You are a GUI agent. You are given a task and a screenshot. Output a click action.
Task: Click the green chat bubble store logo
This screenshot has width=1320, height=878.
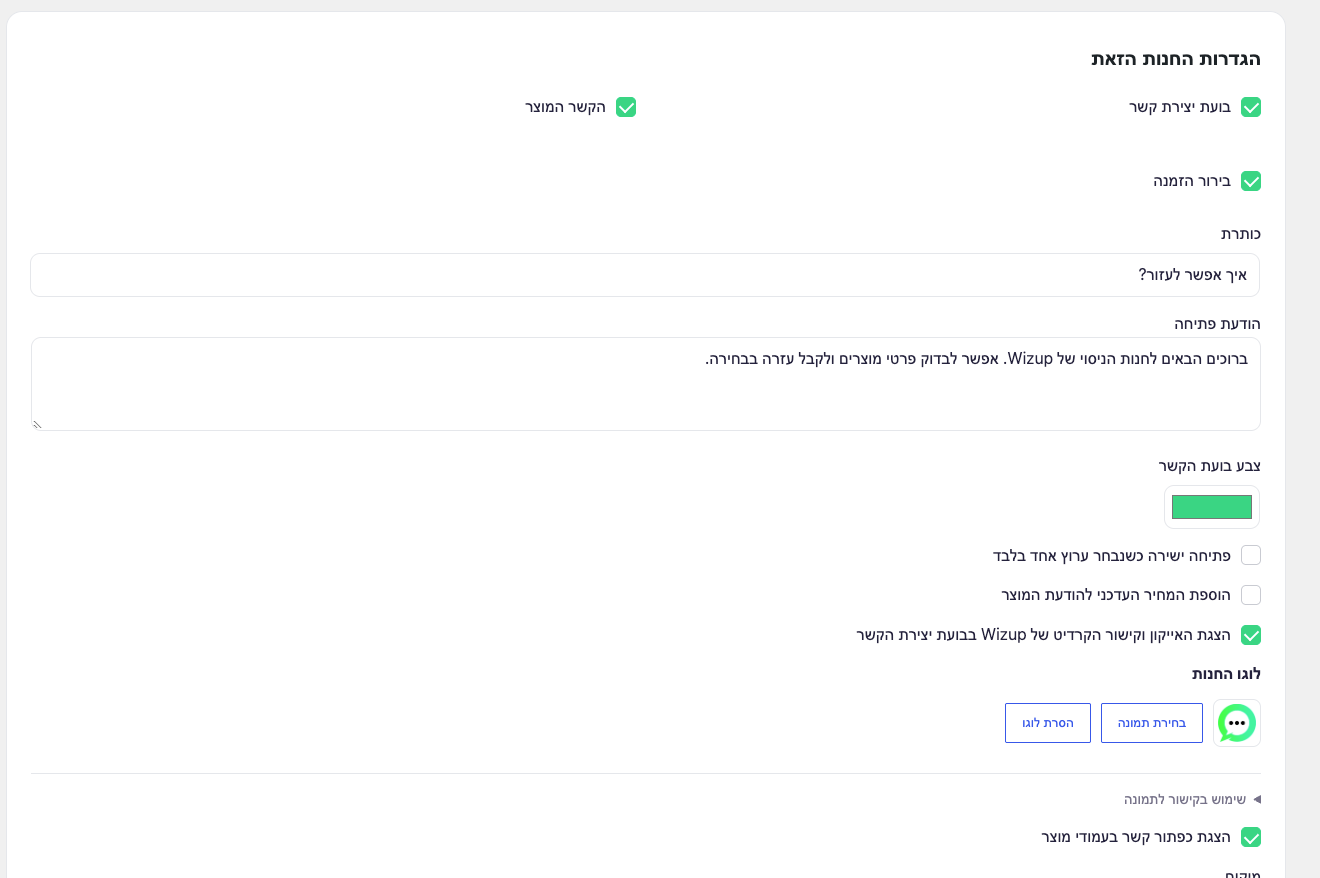tap(1237, 723)
